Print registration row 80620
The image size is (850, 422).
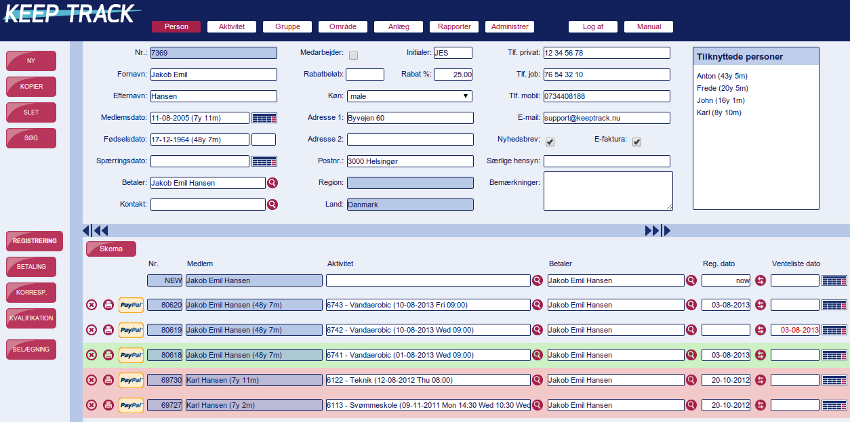coord(108,305)
